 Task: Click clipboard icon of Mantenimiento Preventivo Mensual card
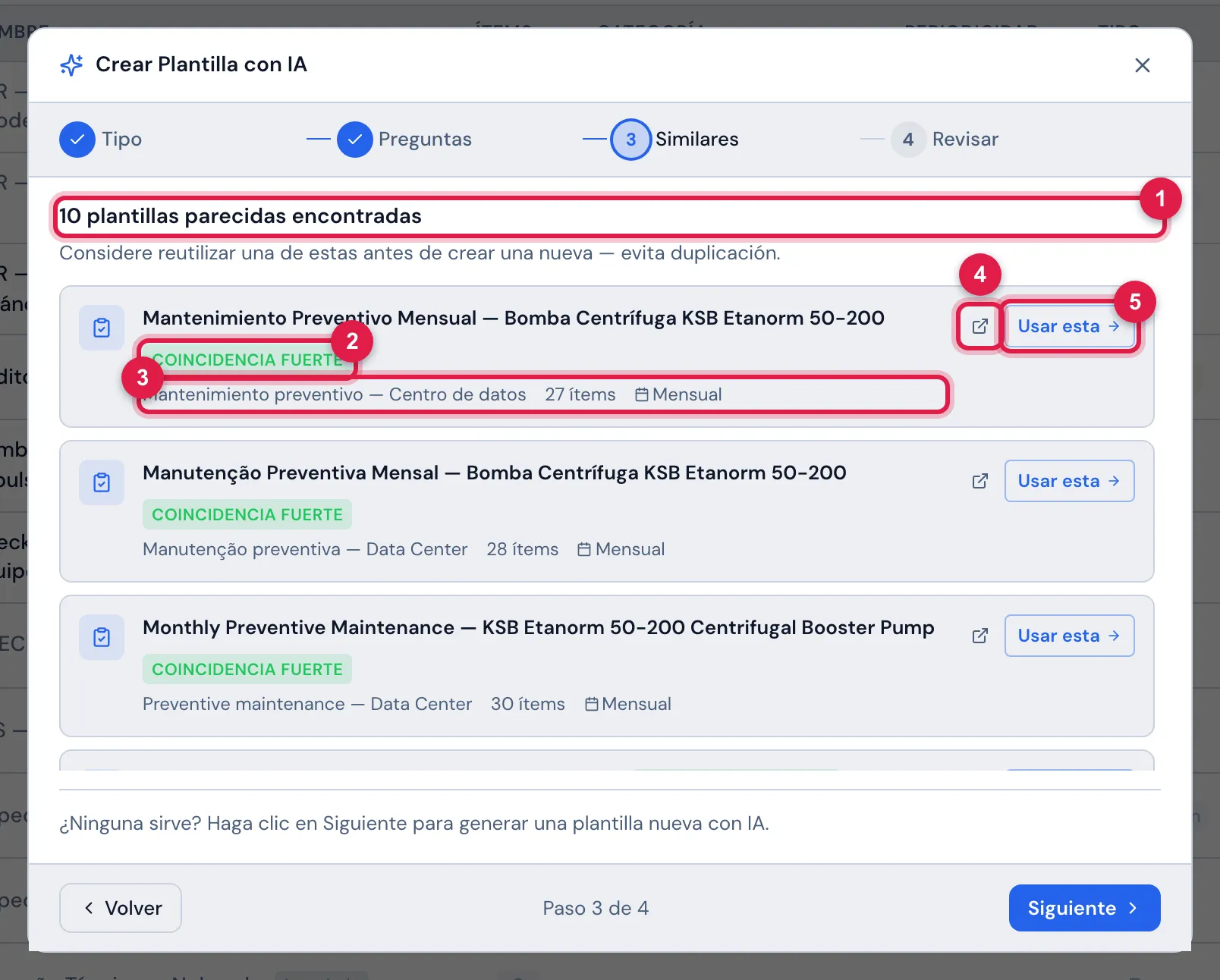click(x=102, y=328)
